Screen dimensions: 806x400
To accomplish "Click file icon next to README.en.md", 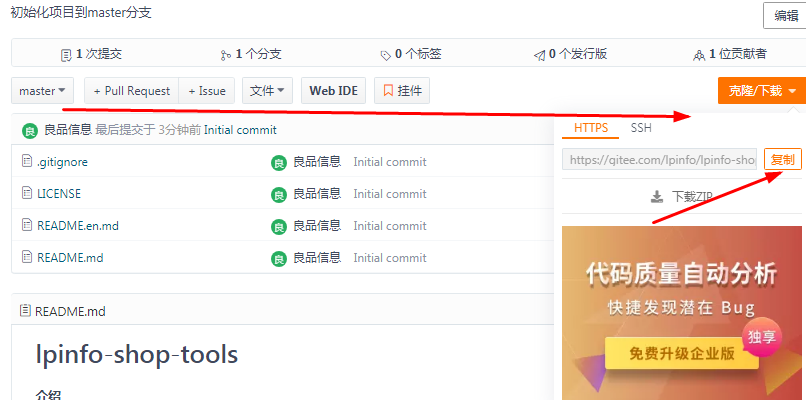I will pyautogui.click(x=27, y=225).
